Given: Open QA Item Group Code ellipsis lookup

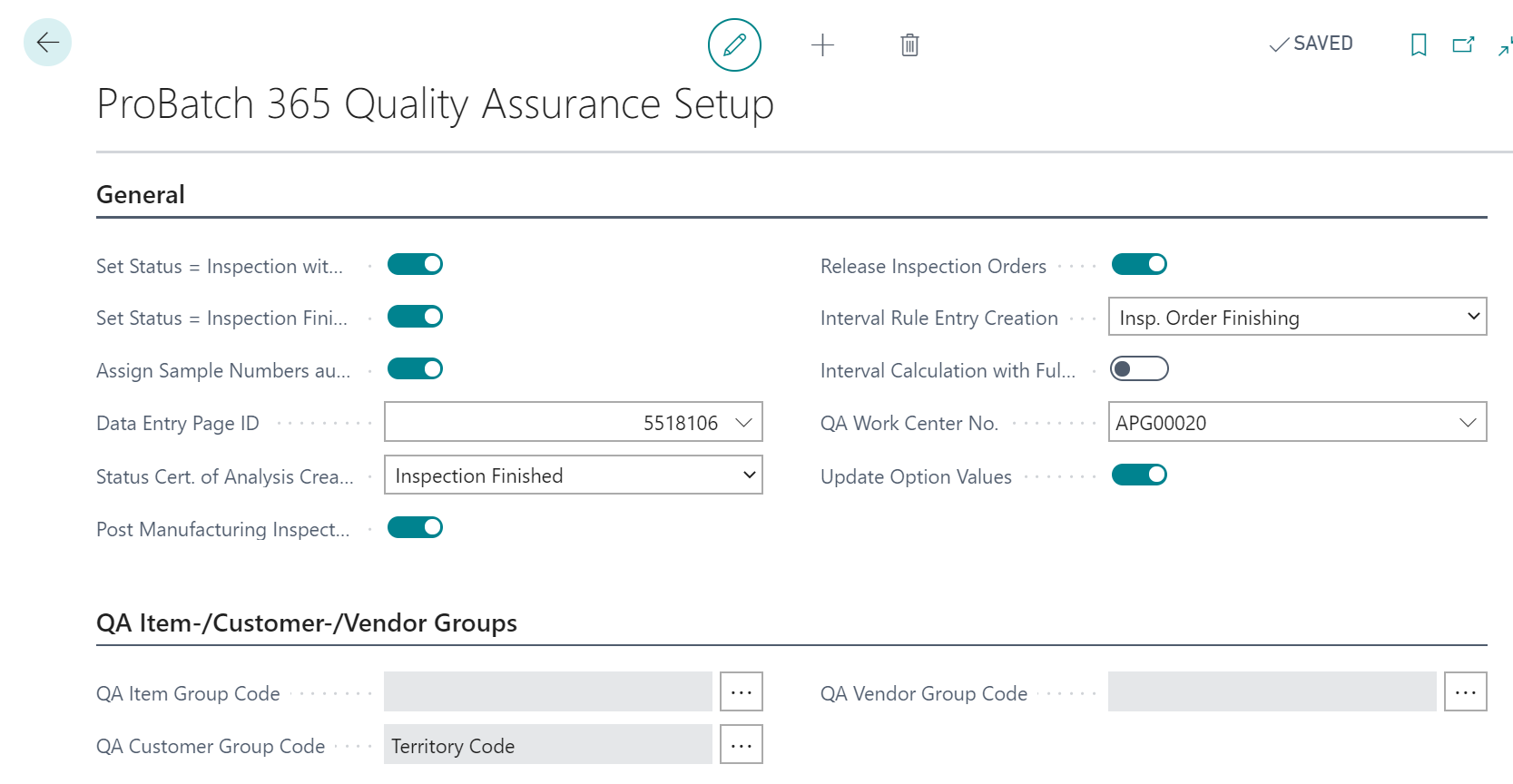Looking at the screenshot, I should click(742, 692).
